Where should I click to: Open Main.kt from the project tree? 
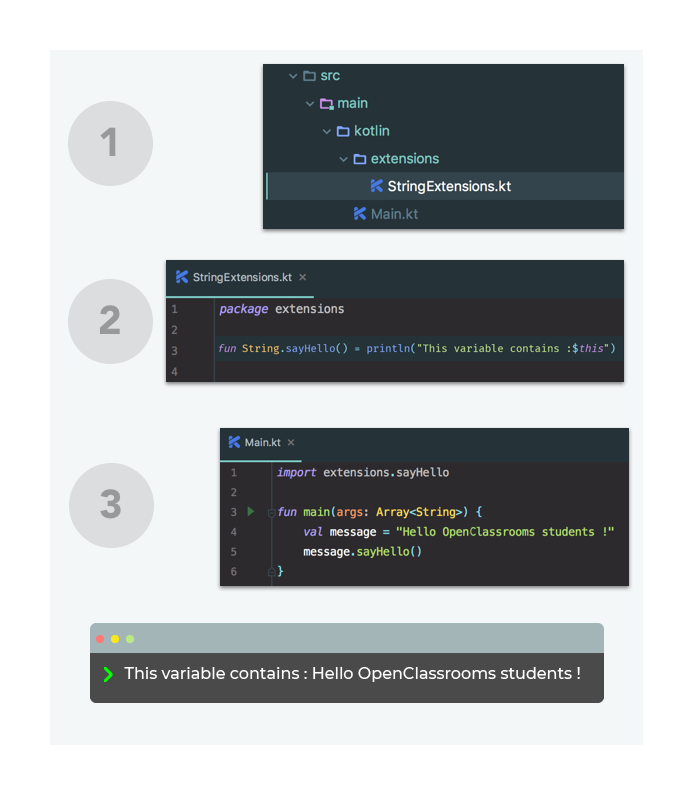pyautogui.click(x=394, y=214)
